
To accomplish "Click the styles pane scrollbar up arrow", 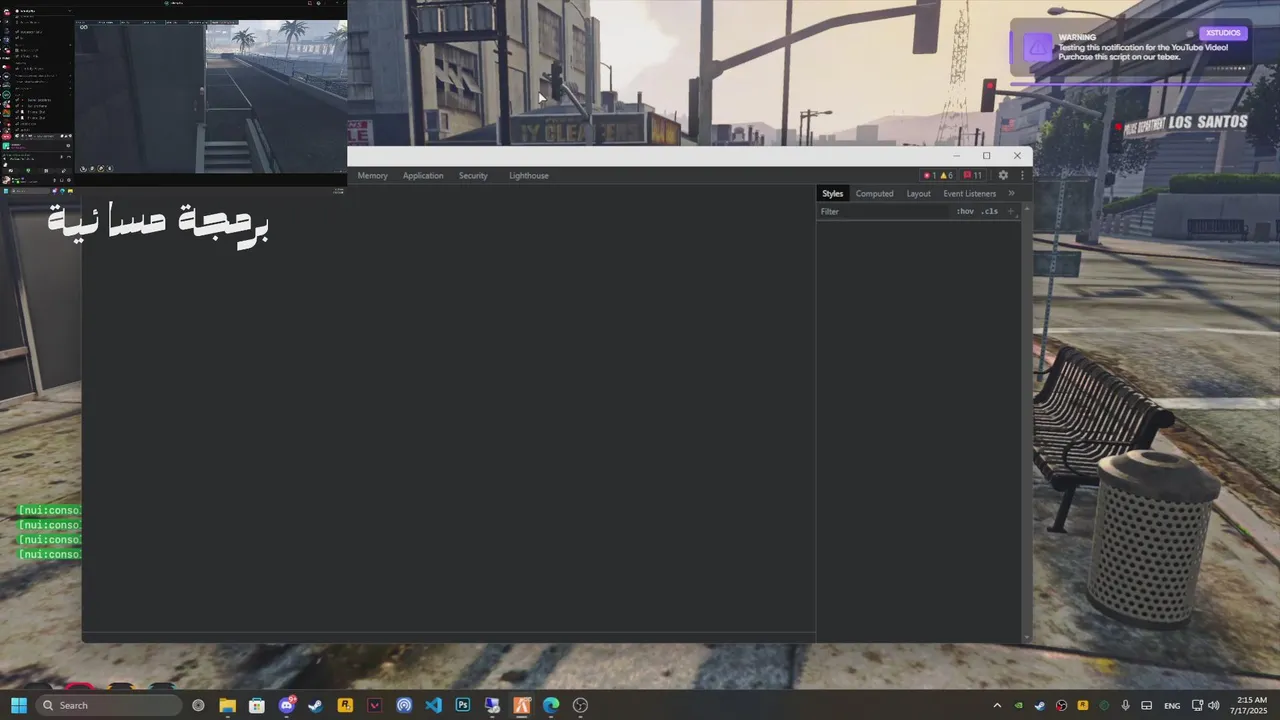I will (1026, 208).
